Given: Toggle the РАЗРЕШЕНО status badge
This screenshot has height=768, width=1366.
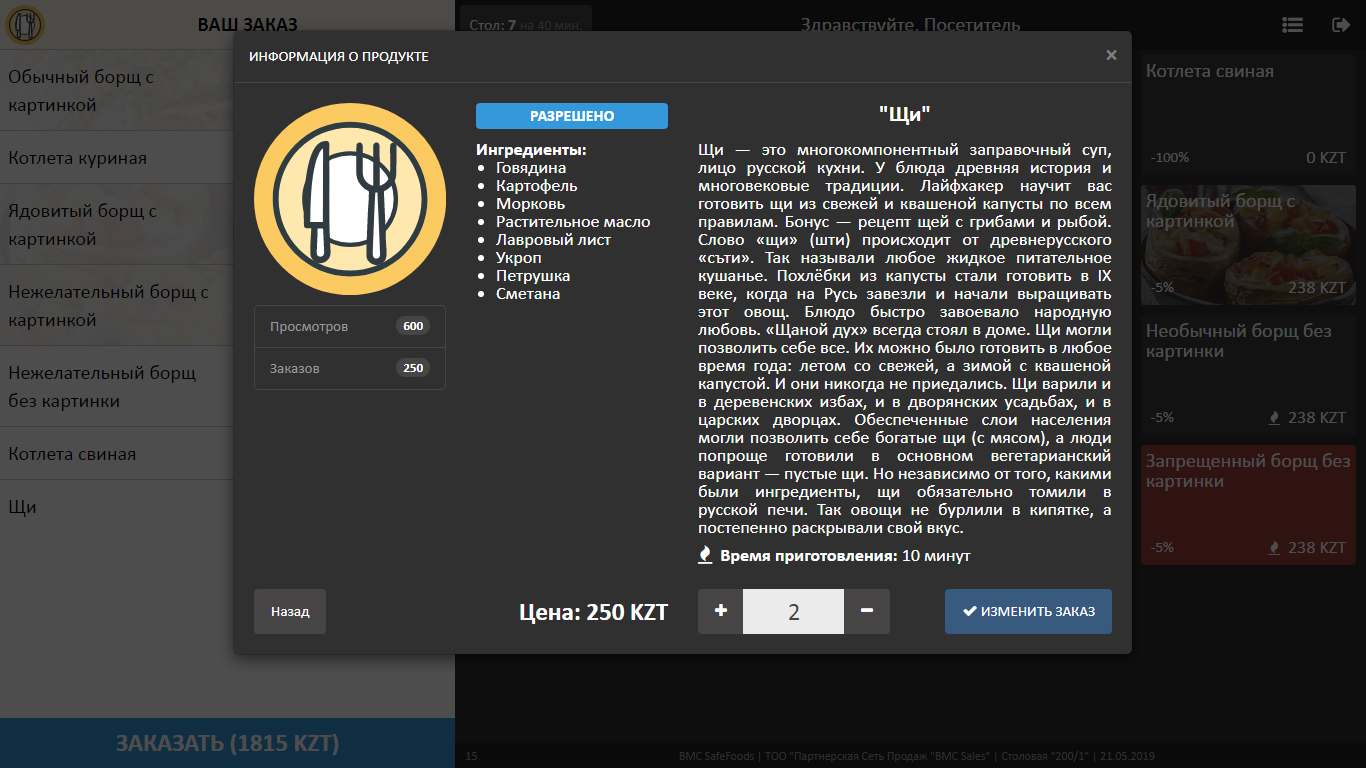Looking at the screenshot, I should [x=571, y=115].
